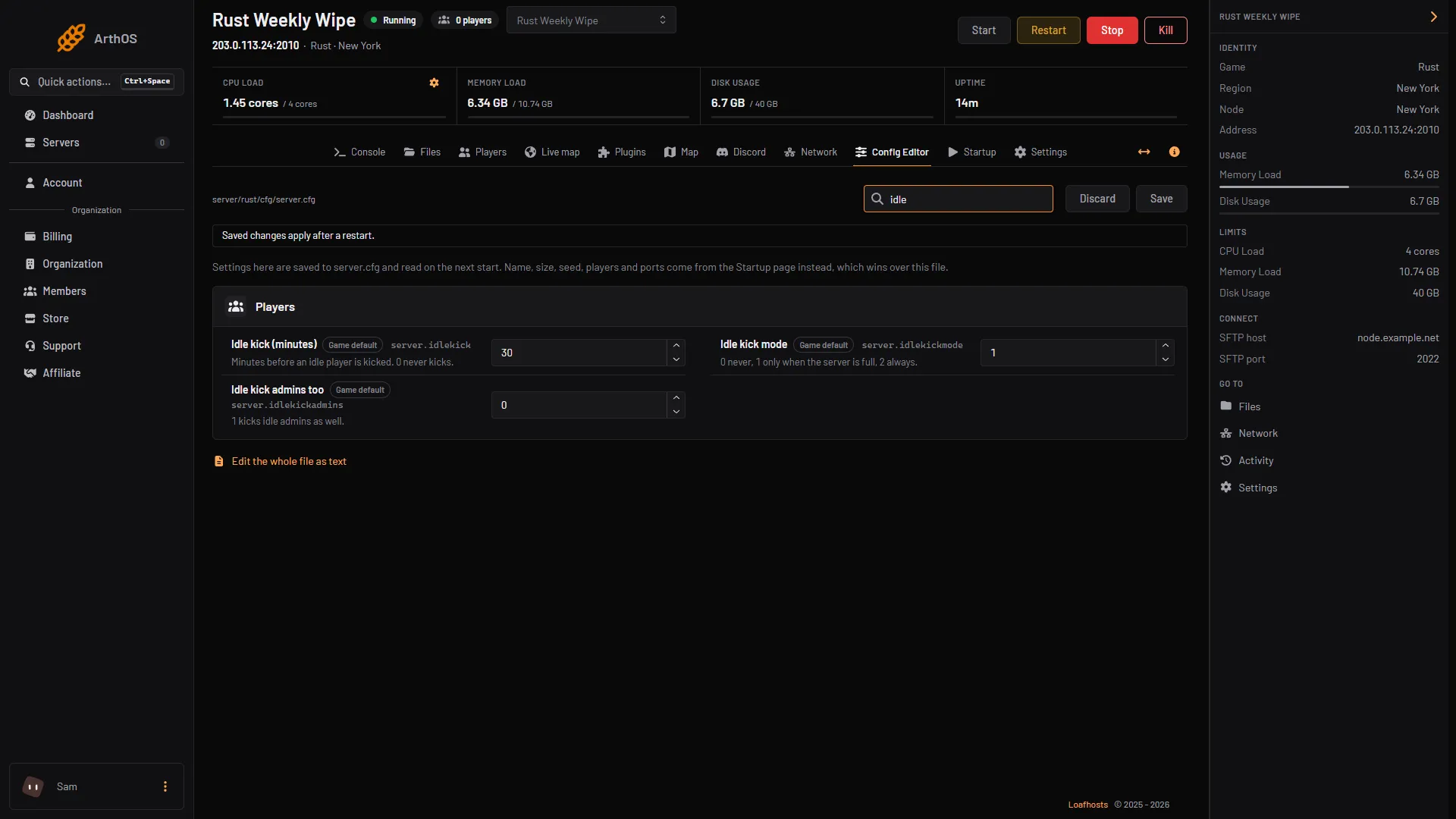The height and width of the screenshot is (819, 1456).
Task: Switch to the Console tab
Action: tap(359, 152)
